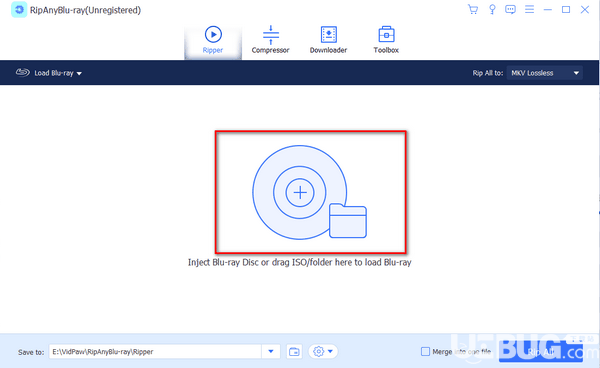Expand the Load Blu-ray dropdown

(x=49, y=73)
